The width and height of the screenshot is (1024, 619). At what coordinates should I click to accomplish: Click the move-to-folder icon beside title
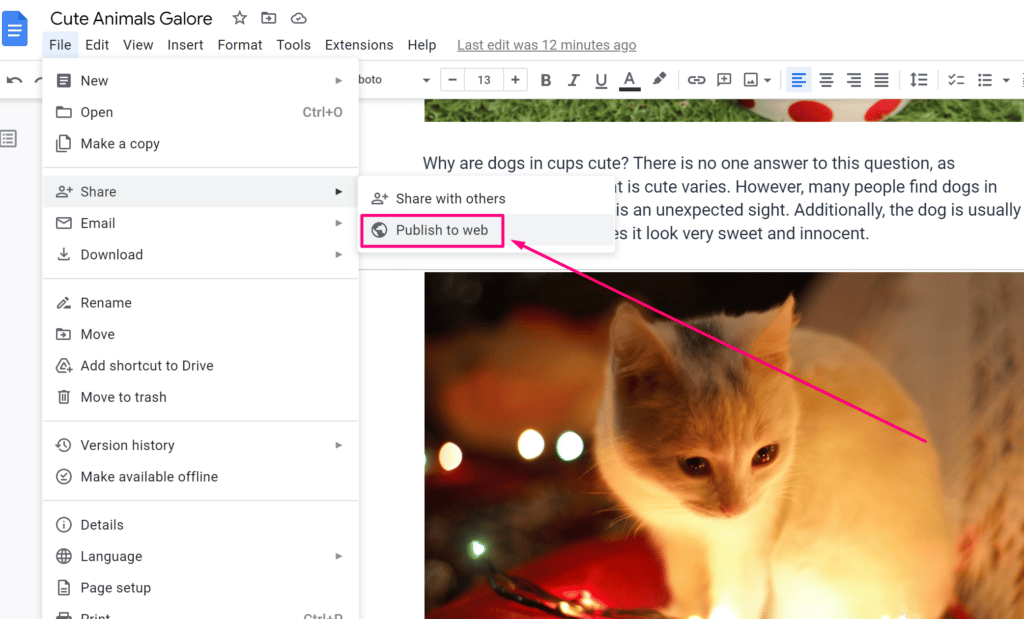click(x=268, y=18)
